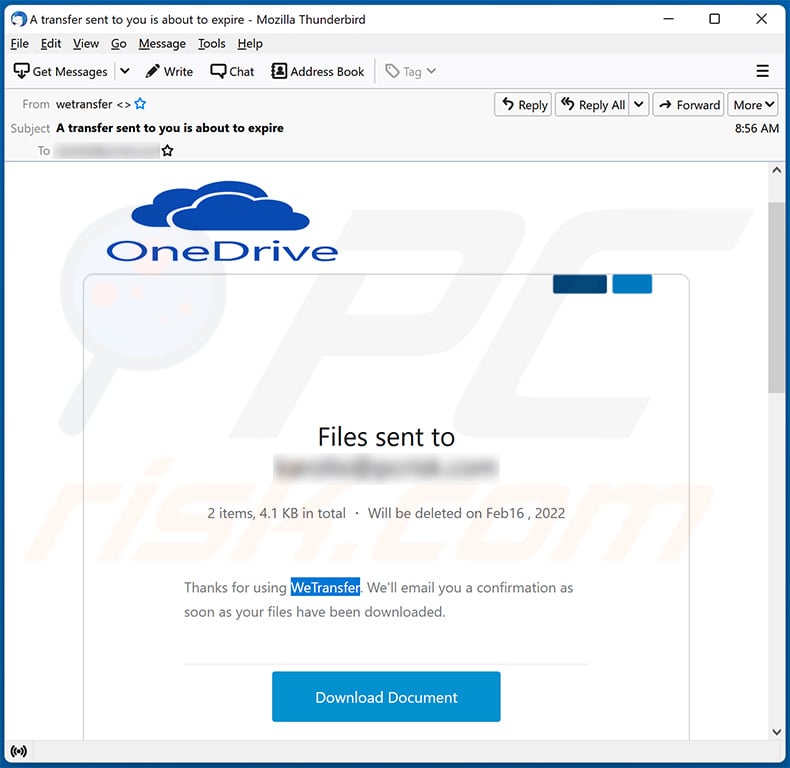Click the 'Files sent to' heading
The width and height of the screenshot is (790, 768).
386,436
